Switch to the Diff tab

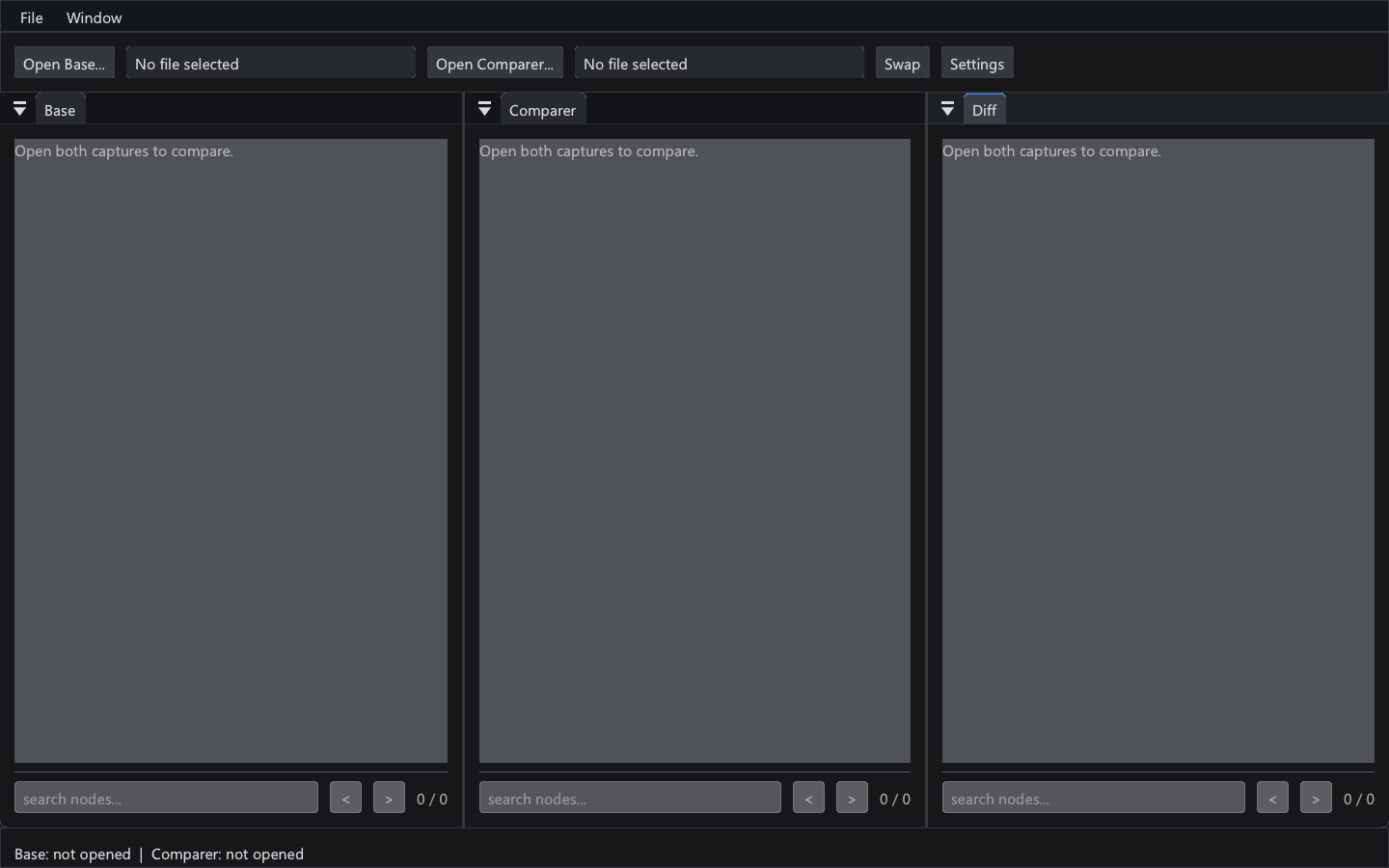(984, 110)
